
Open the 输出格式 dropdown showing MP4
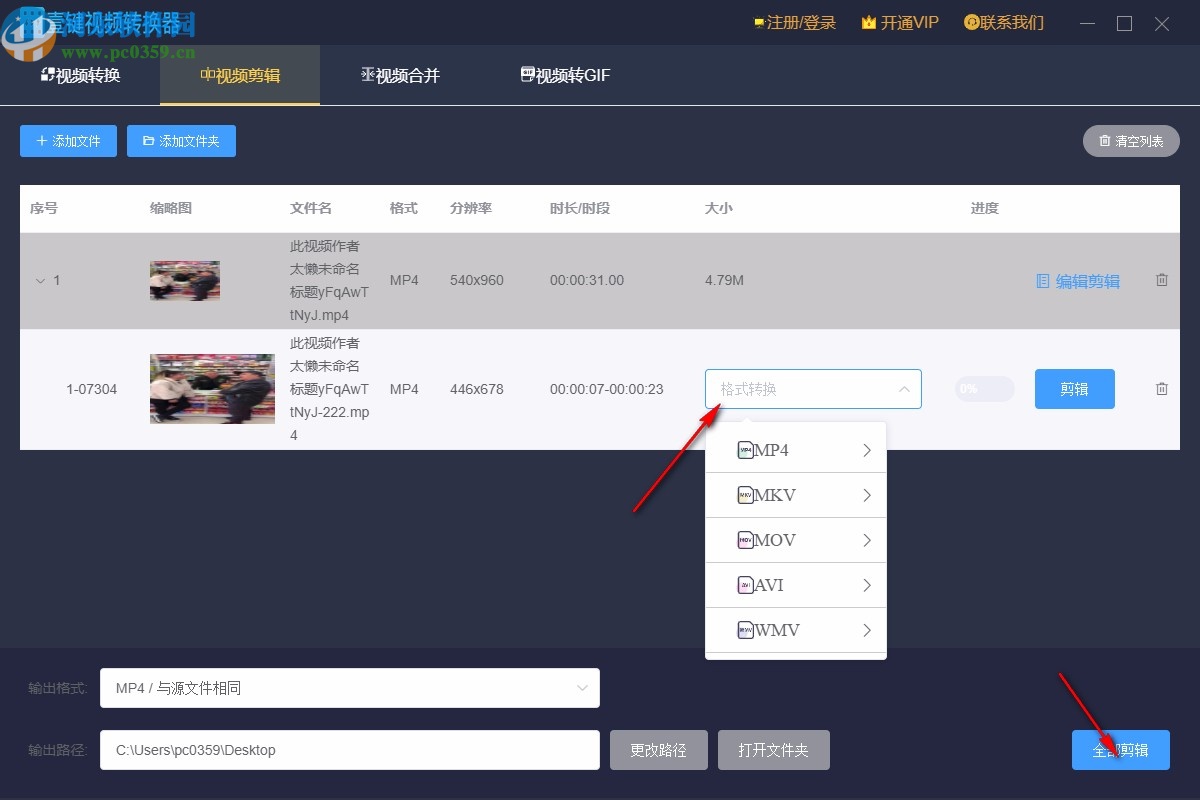[348, 687]
